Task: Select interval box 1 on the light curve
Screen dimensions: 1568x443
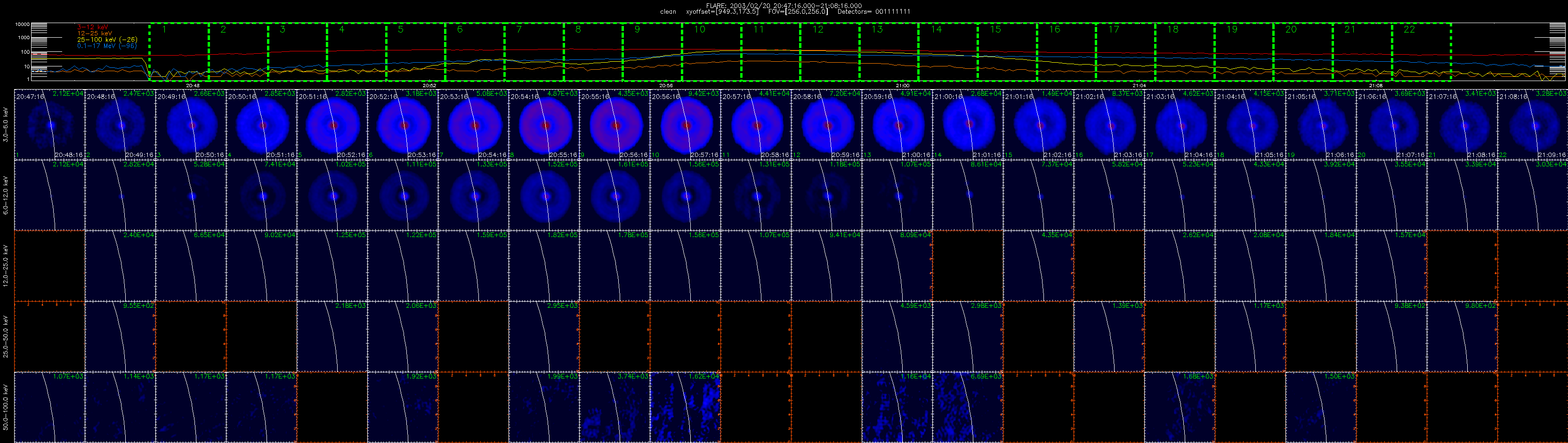Action: (179, 52)
